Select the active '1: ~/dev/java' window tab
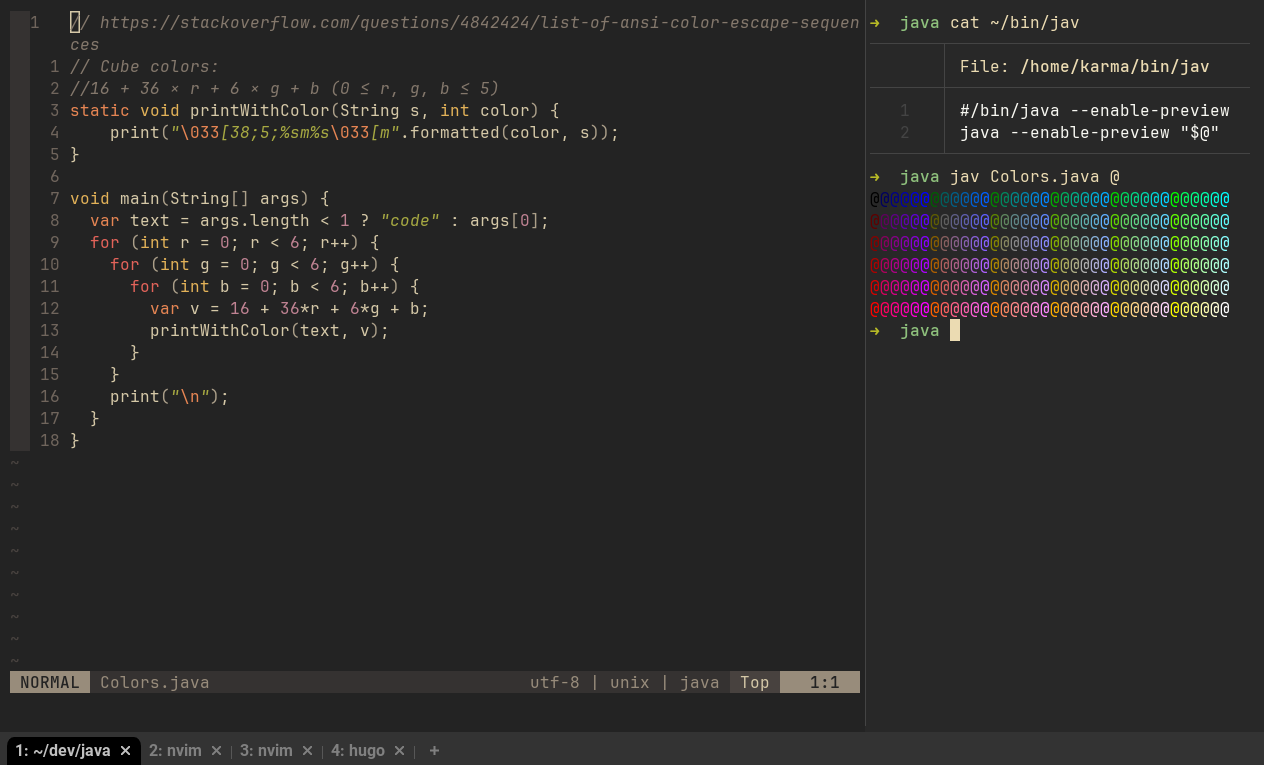The height and width of the screenshot is (765, 1264). [65, 750]
